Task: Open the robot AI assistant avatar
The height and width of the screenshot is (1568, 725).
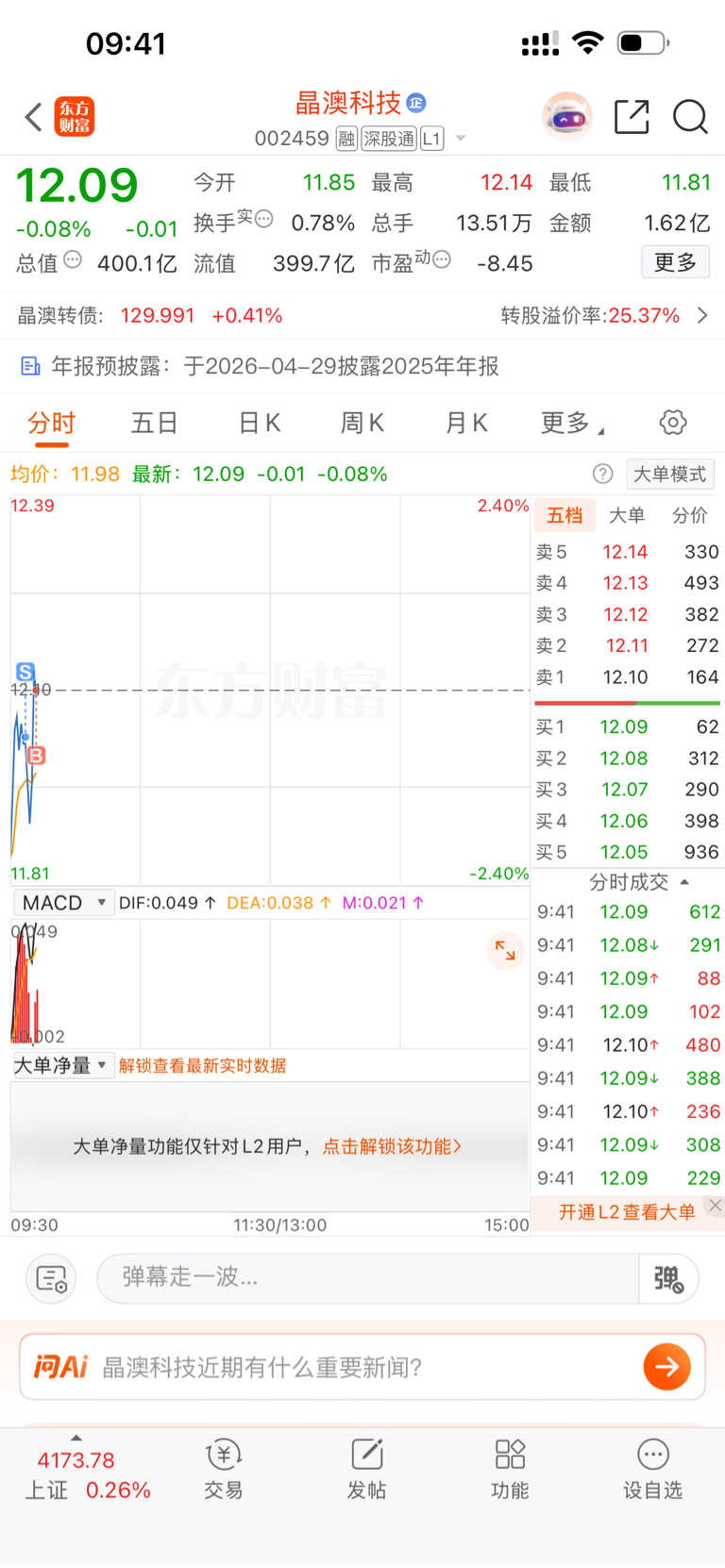Action: click(x=566, y=117)
